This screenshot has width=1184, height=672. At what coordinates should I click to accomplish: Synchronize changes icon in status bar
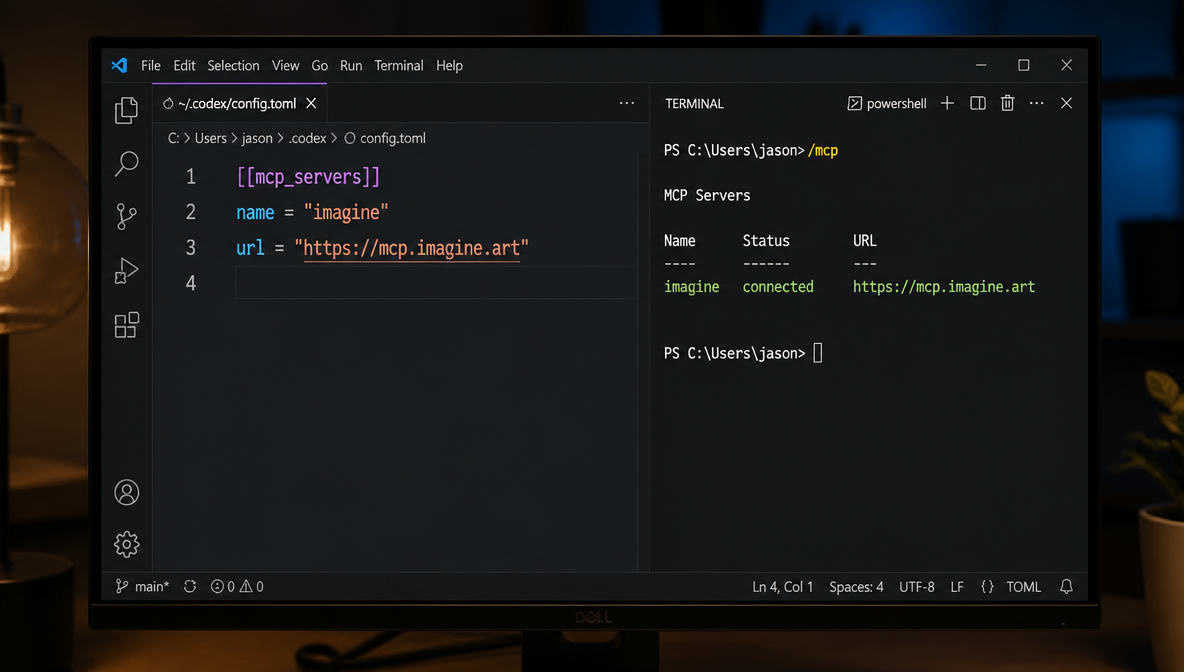pos(190,587)
